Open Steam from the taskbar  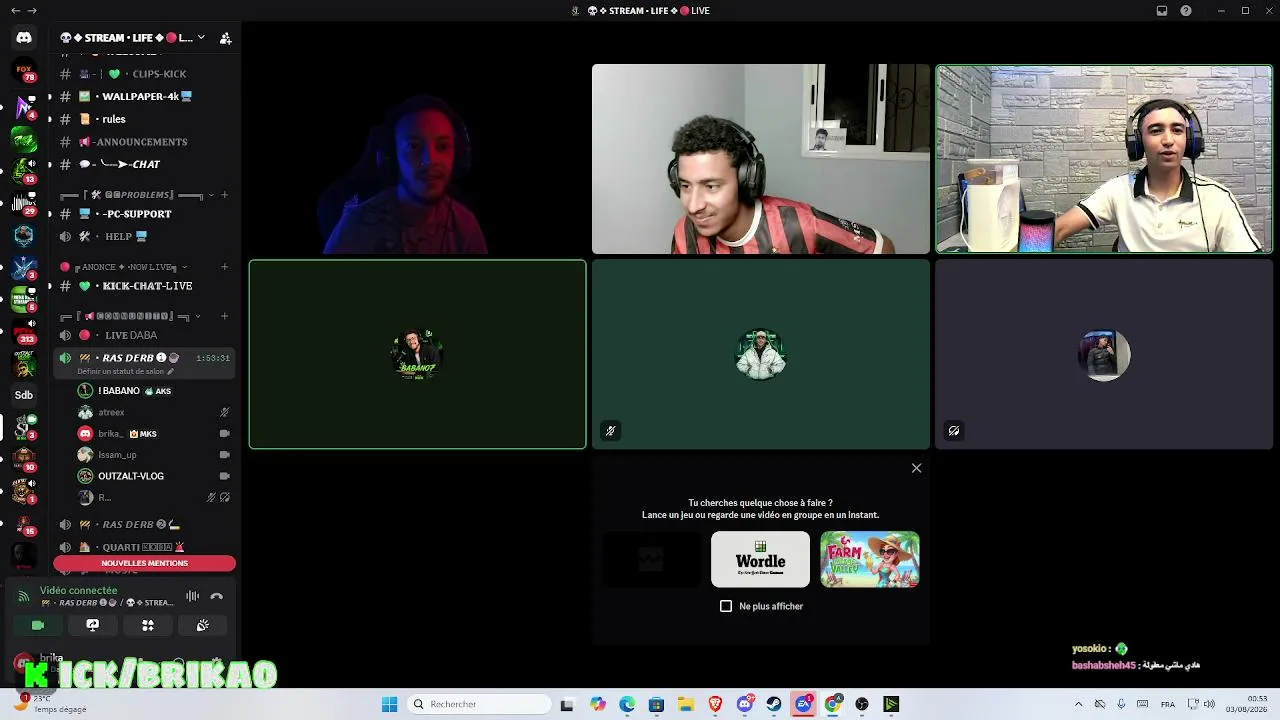point(774,704)
